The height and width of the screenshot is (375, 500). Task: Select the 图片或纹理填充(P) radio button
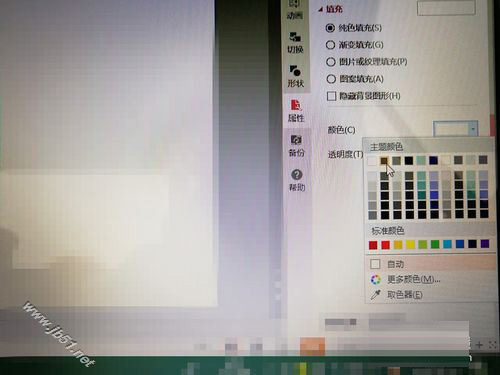tap(330, 62)
